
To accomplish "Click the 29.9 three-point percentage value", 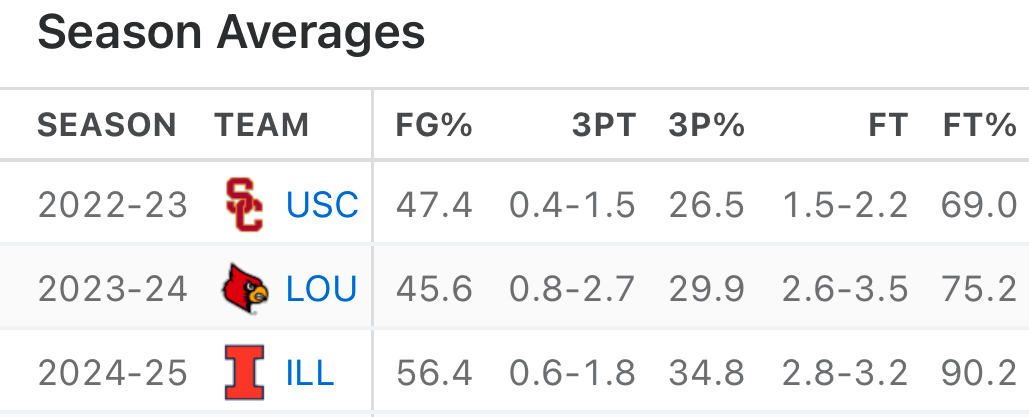I will point(707,289).
